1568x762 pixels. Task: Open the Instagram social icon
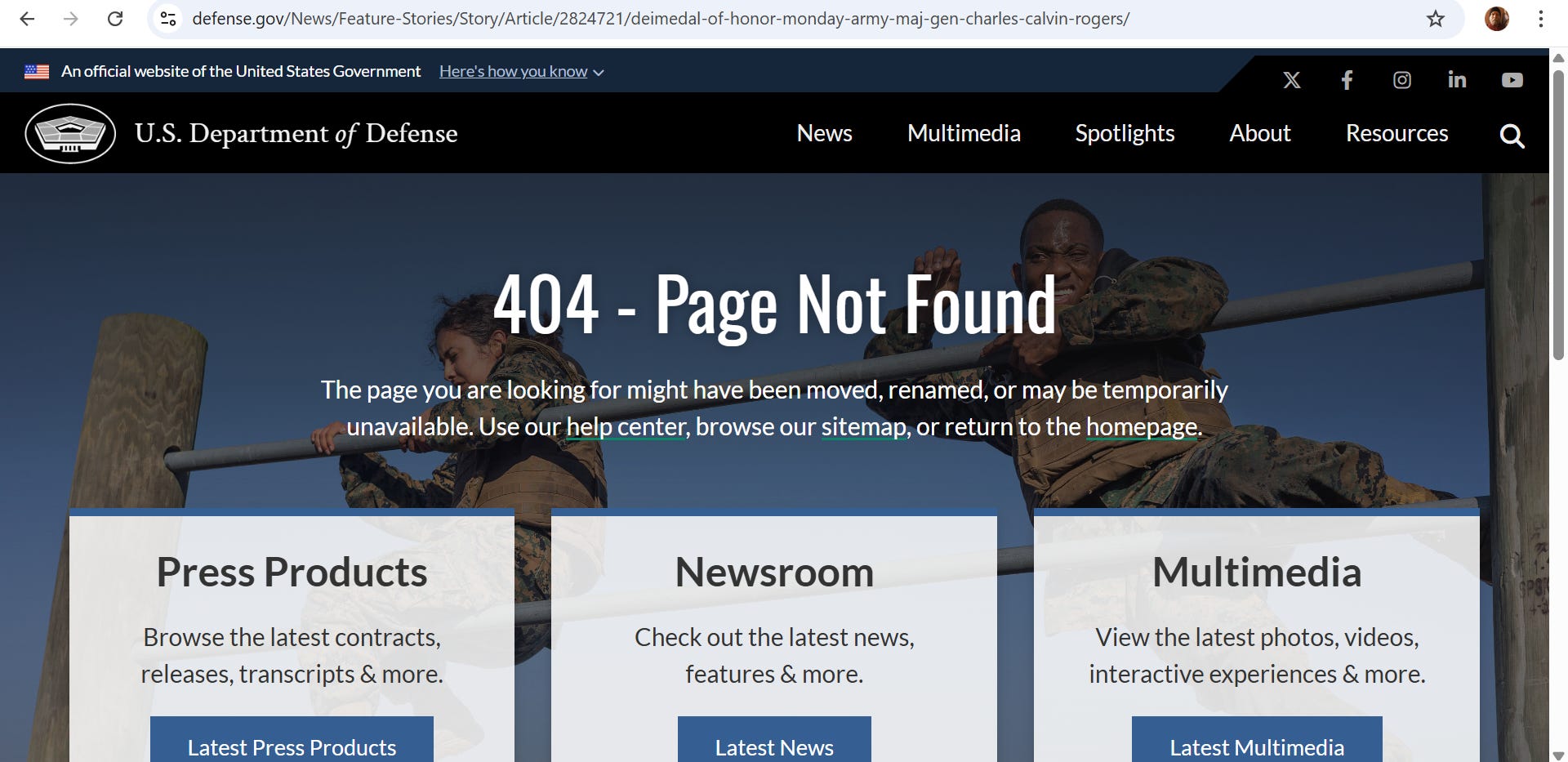click(x=1401, y=80)
